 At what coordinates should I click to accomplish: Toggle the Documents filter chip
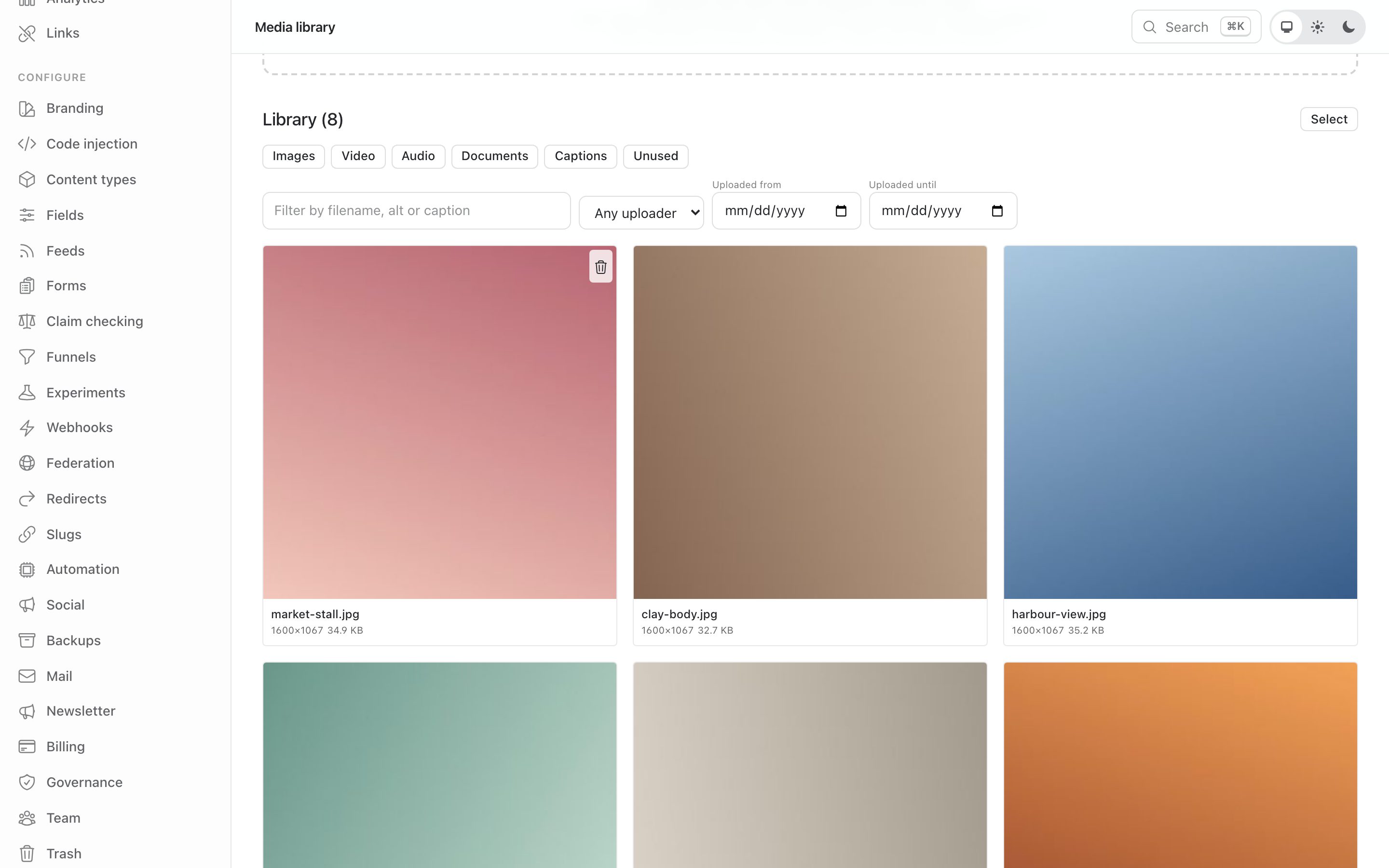point(494,156)
